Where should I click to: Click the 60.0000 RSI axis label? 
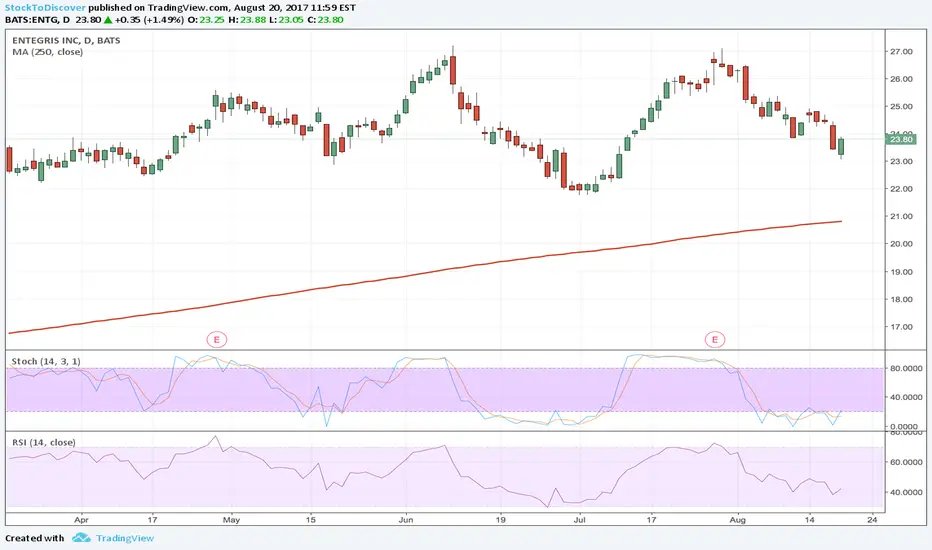pos(905,462)
